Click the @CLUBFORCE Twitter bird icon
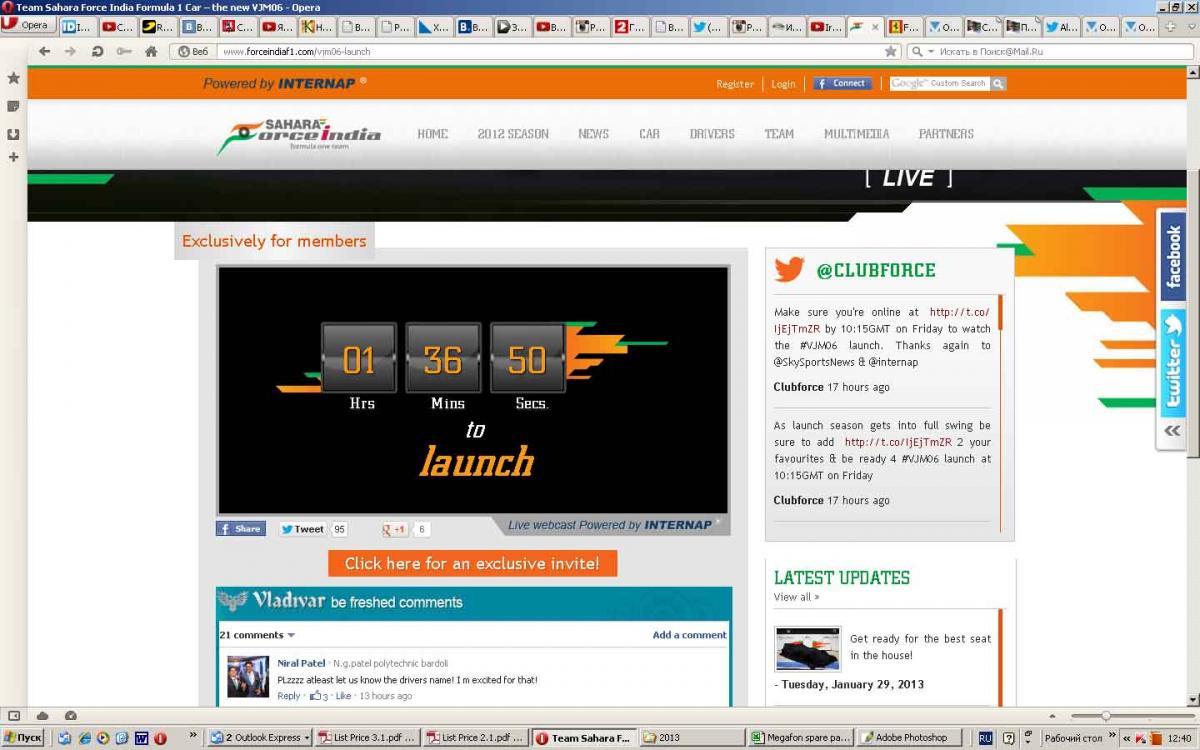Screen dimensions: 1200x750 [789, 270]
